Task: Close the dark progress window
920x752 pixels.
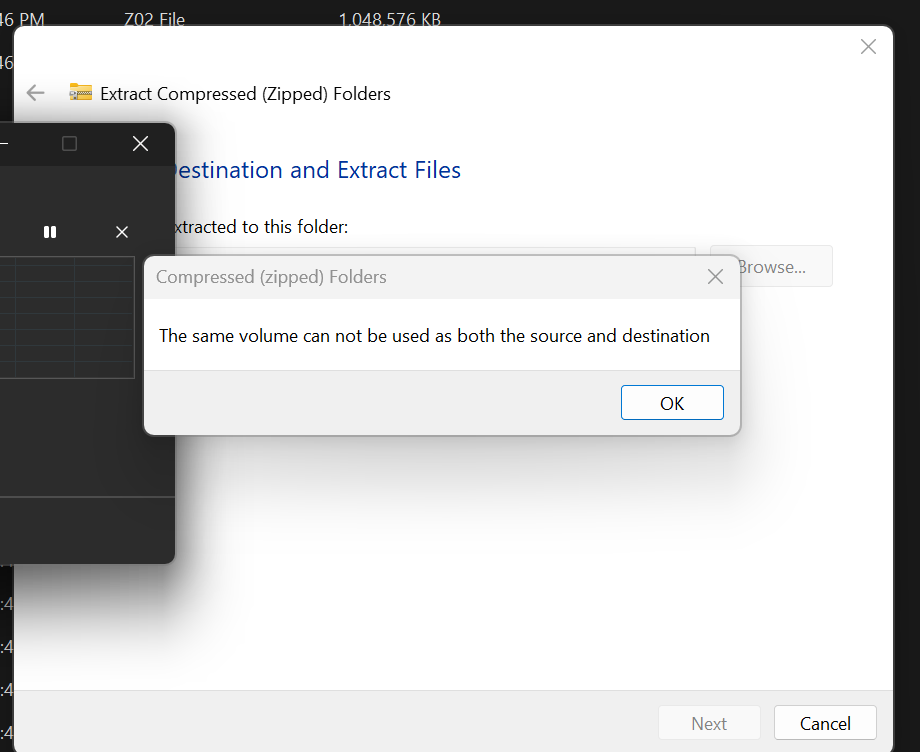Action: click(x=140, y=144)
